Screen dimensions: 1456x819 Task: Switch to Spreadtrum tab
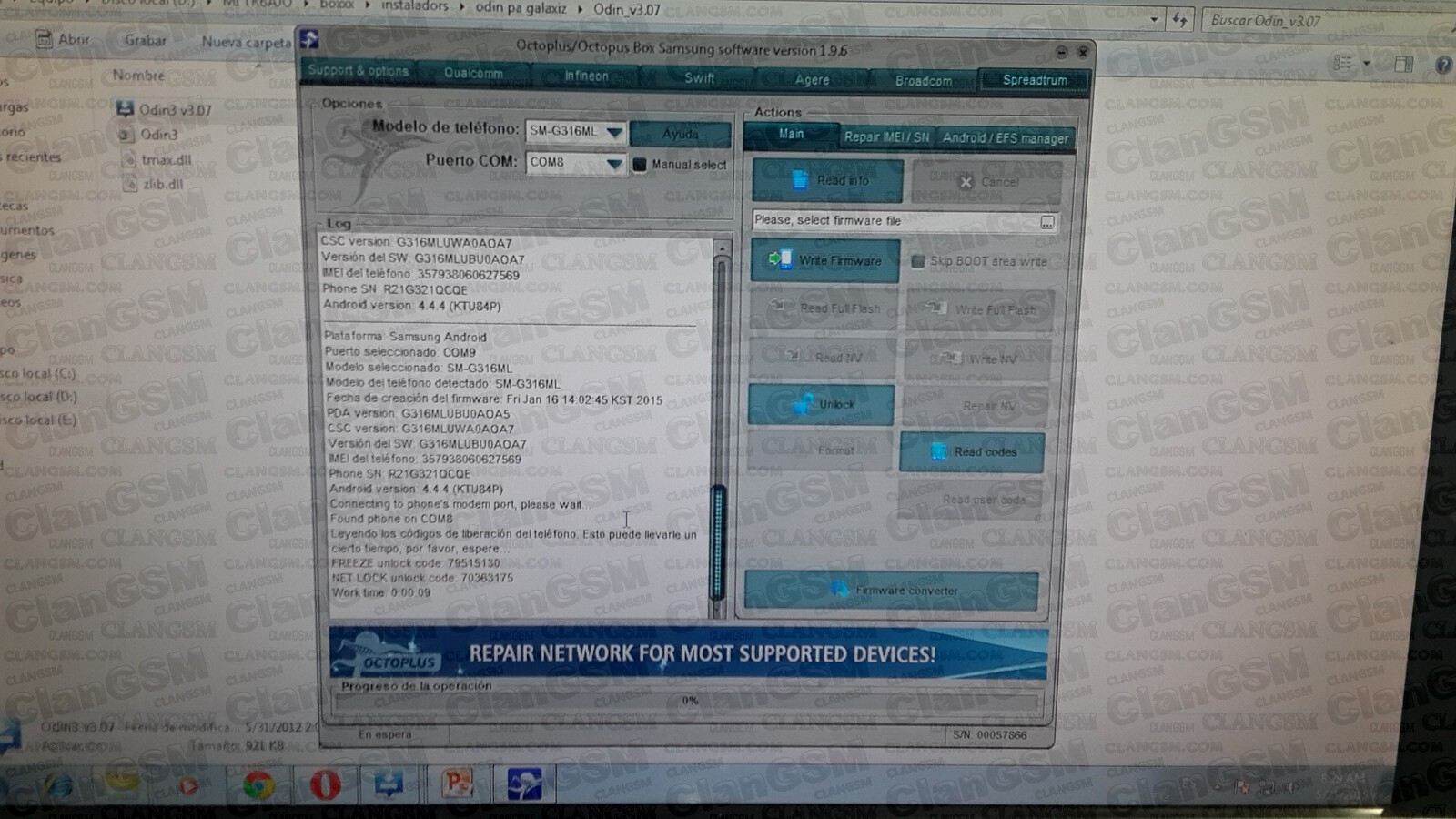[x=1035, y=80]
